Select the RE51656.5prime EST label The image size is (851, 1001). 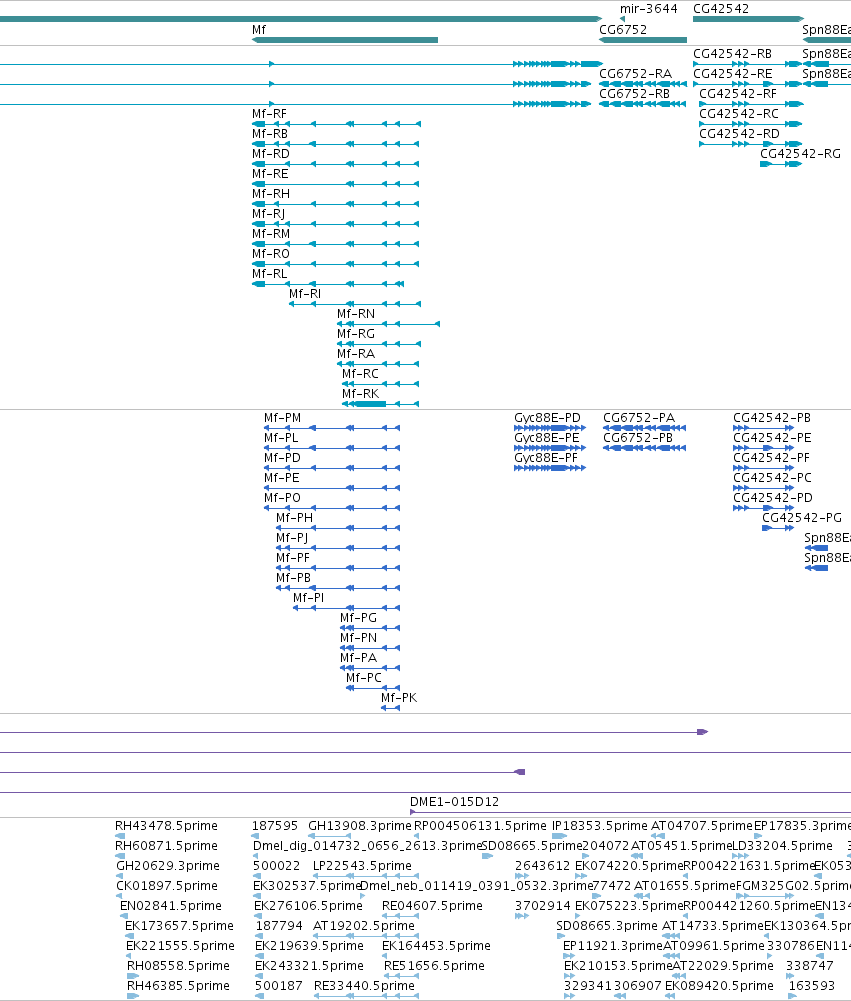434,966
